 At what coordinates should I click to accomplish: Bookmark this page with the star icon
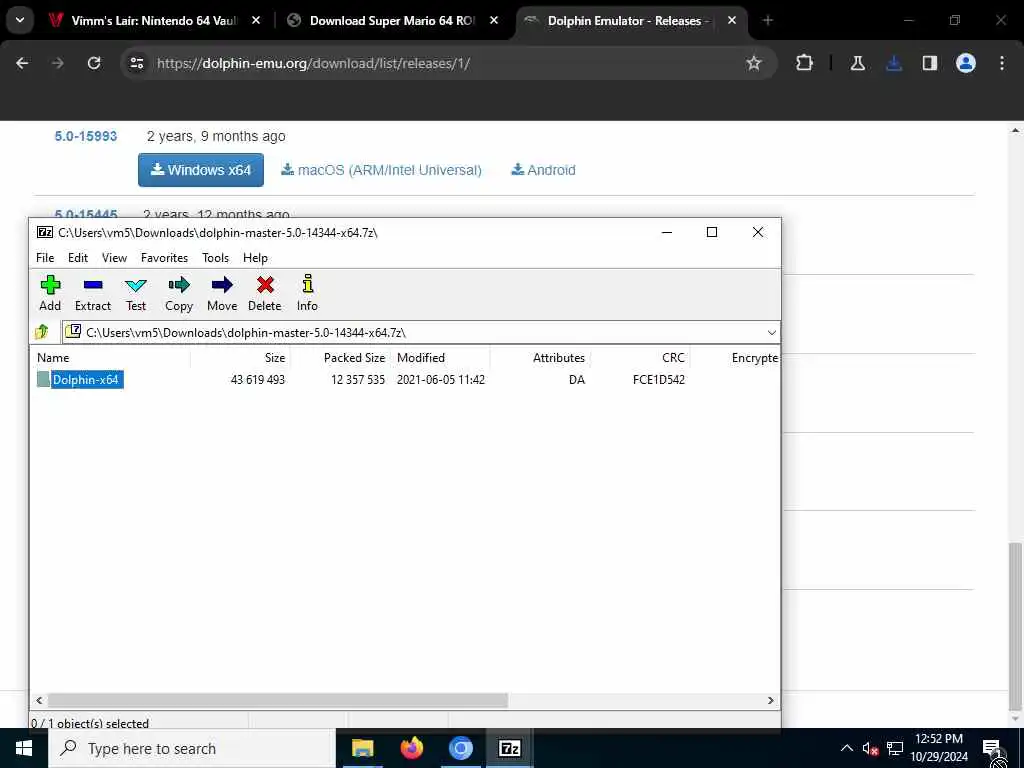click(x=754, y=63)
